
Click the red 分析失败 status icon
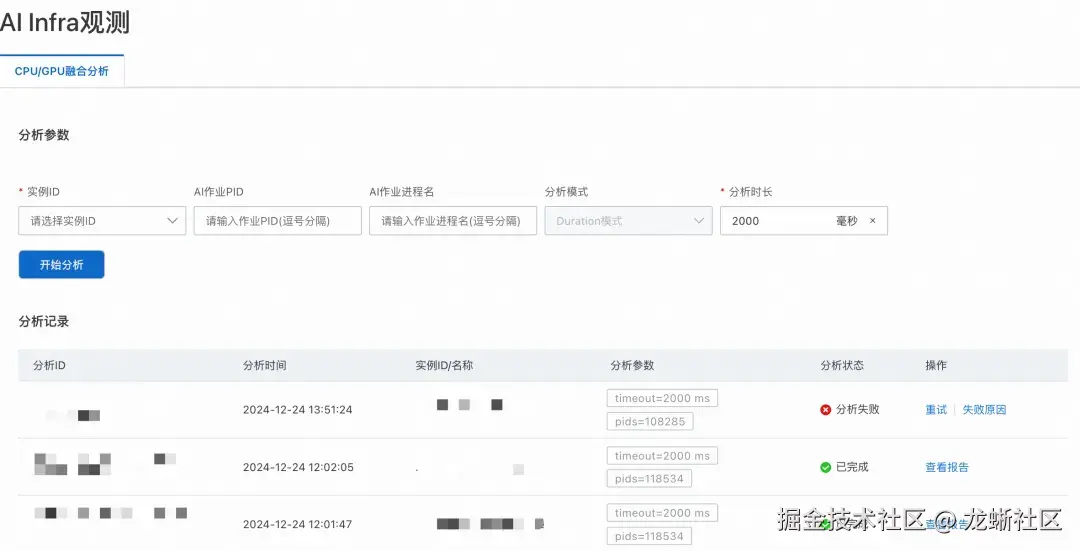point(826,410)
